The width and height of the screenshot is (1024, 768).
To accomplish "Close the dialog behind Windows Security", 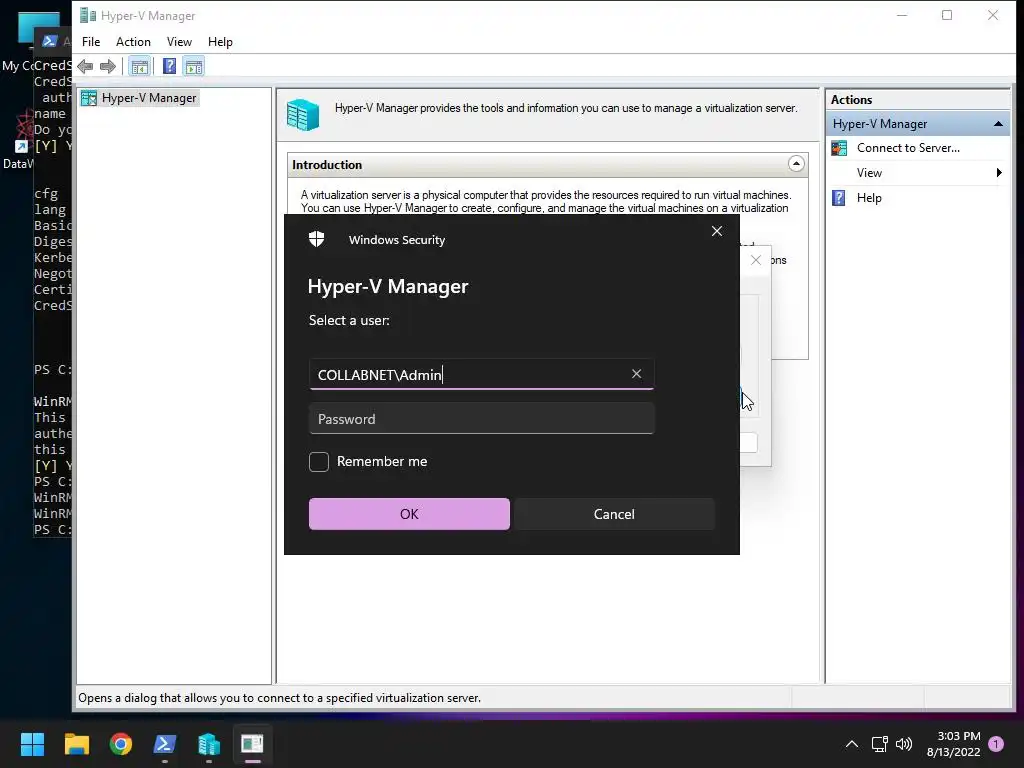I will tap(756, 260).
